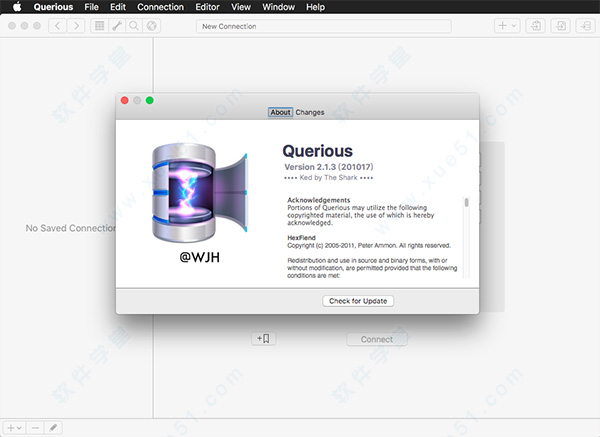Select the About tab
Viewport: 600px width, 437px height.
(x=280, y=113)
